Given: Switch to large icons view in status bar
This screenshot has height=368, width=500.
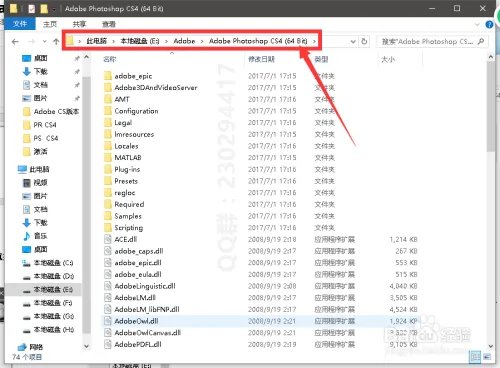Looking at the screenshot, I should click(487, 357).
